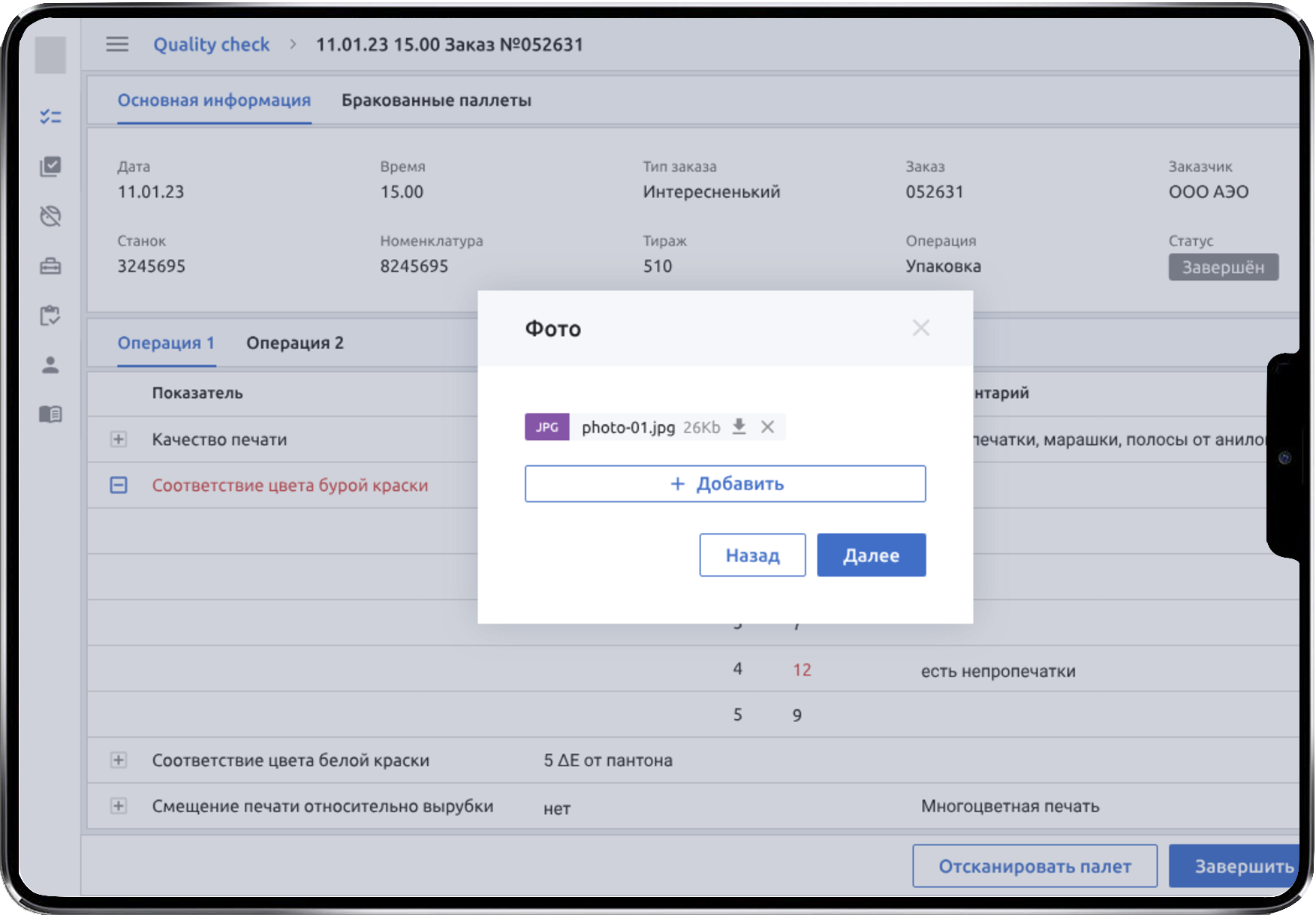This screenshot has width=1316, height=915.
Task: Click the briefcase icon in sidebar
Action: tap(50, 266)
